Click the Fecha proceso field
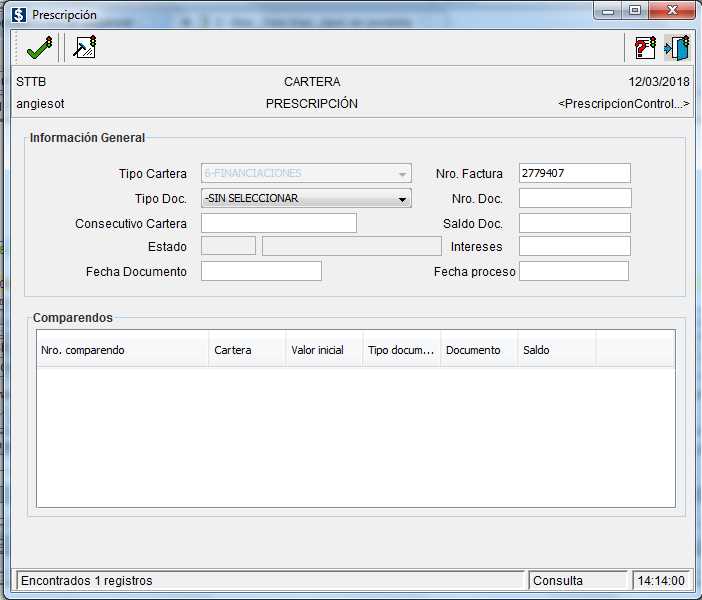The image size is (702, 600). 573,271
